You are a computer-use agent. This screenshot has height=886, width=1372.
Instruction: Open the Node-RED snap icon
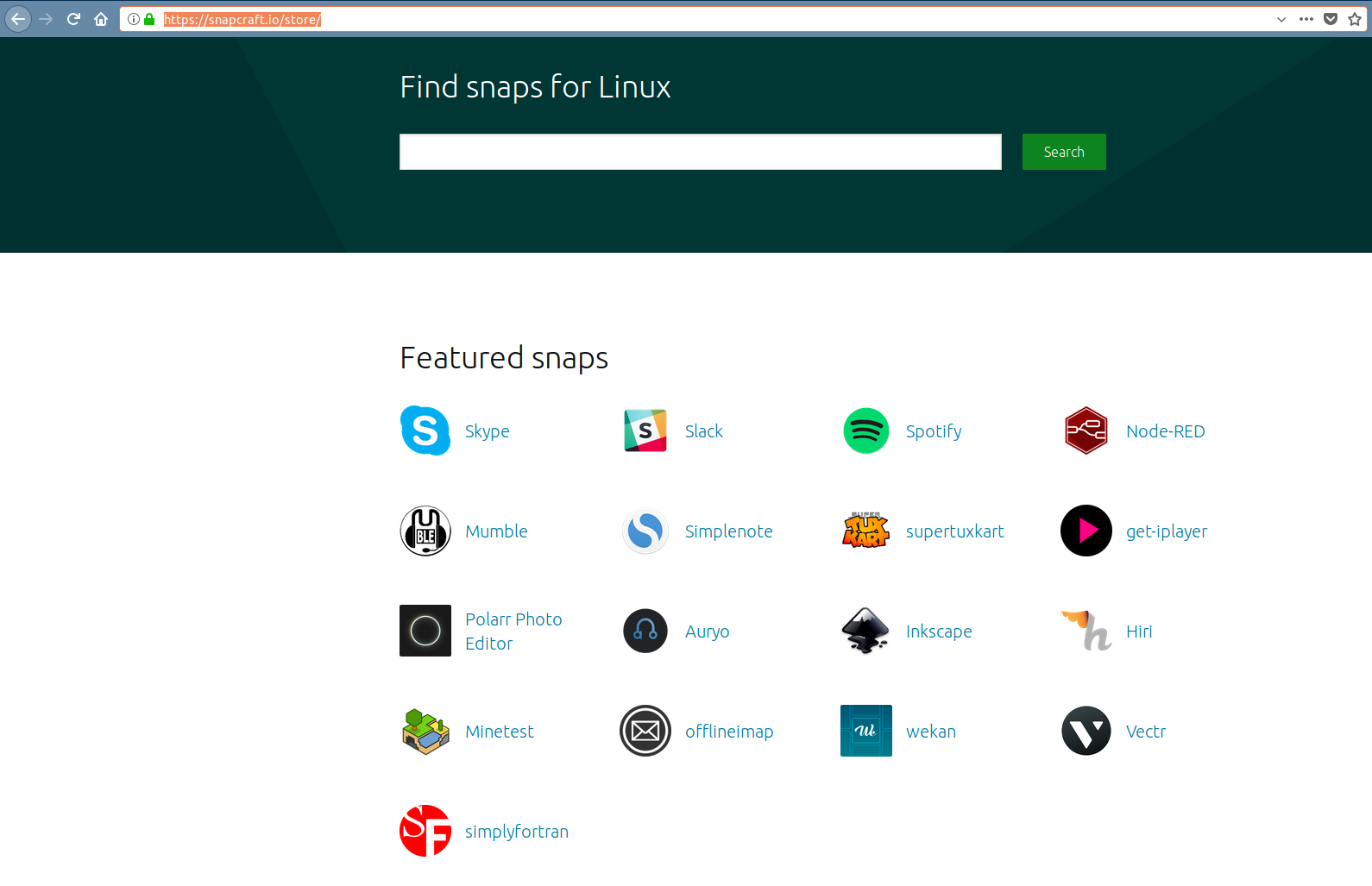point(1086,430)
